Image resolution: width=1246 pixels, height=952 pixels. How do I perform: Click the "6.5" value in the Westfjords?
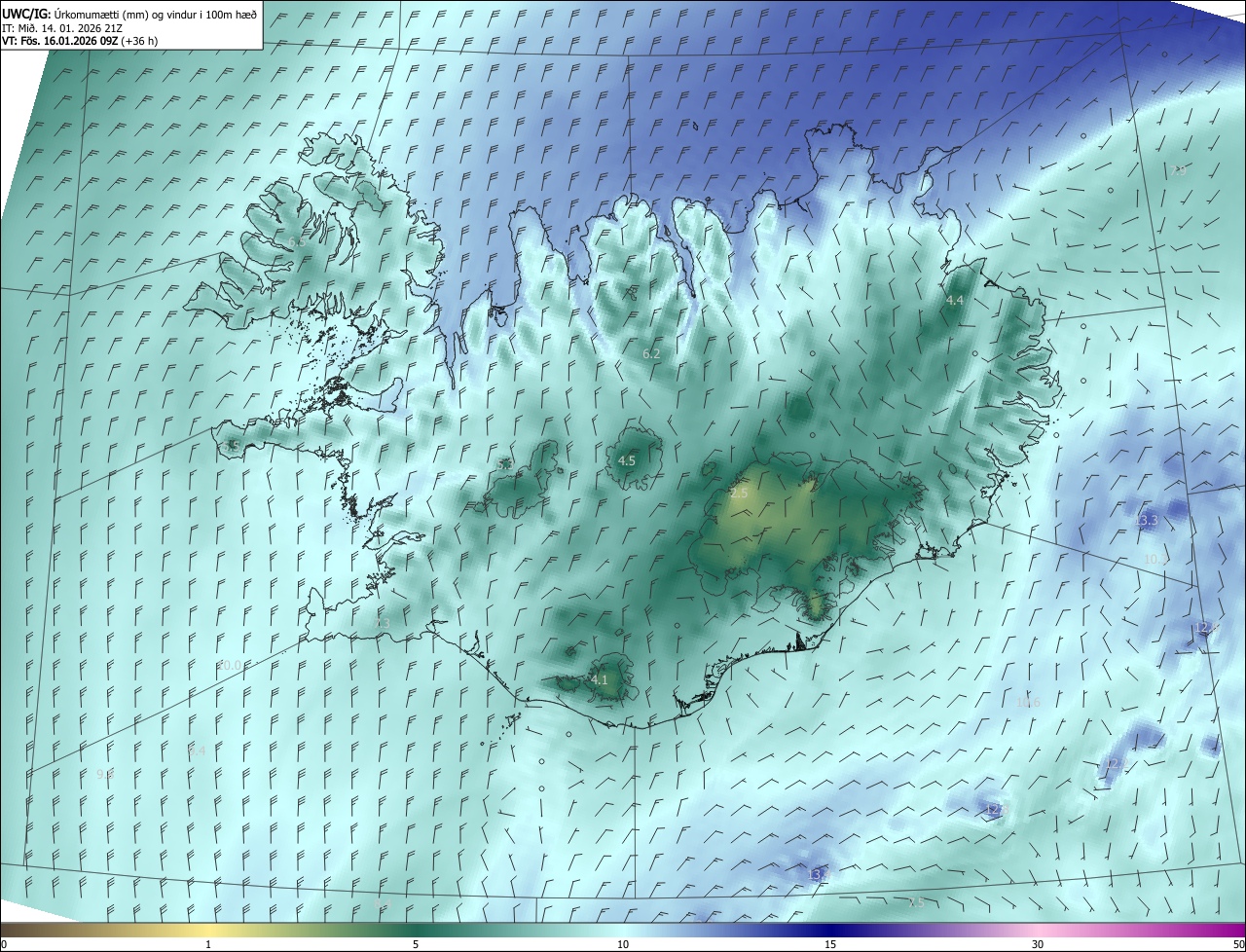pyautogui.click(x=296, y=241)
